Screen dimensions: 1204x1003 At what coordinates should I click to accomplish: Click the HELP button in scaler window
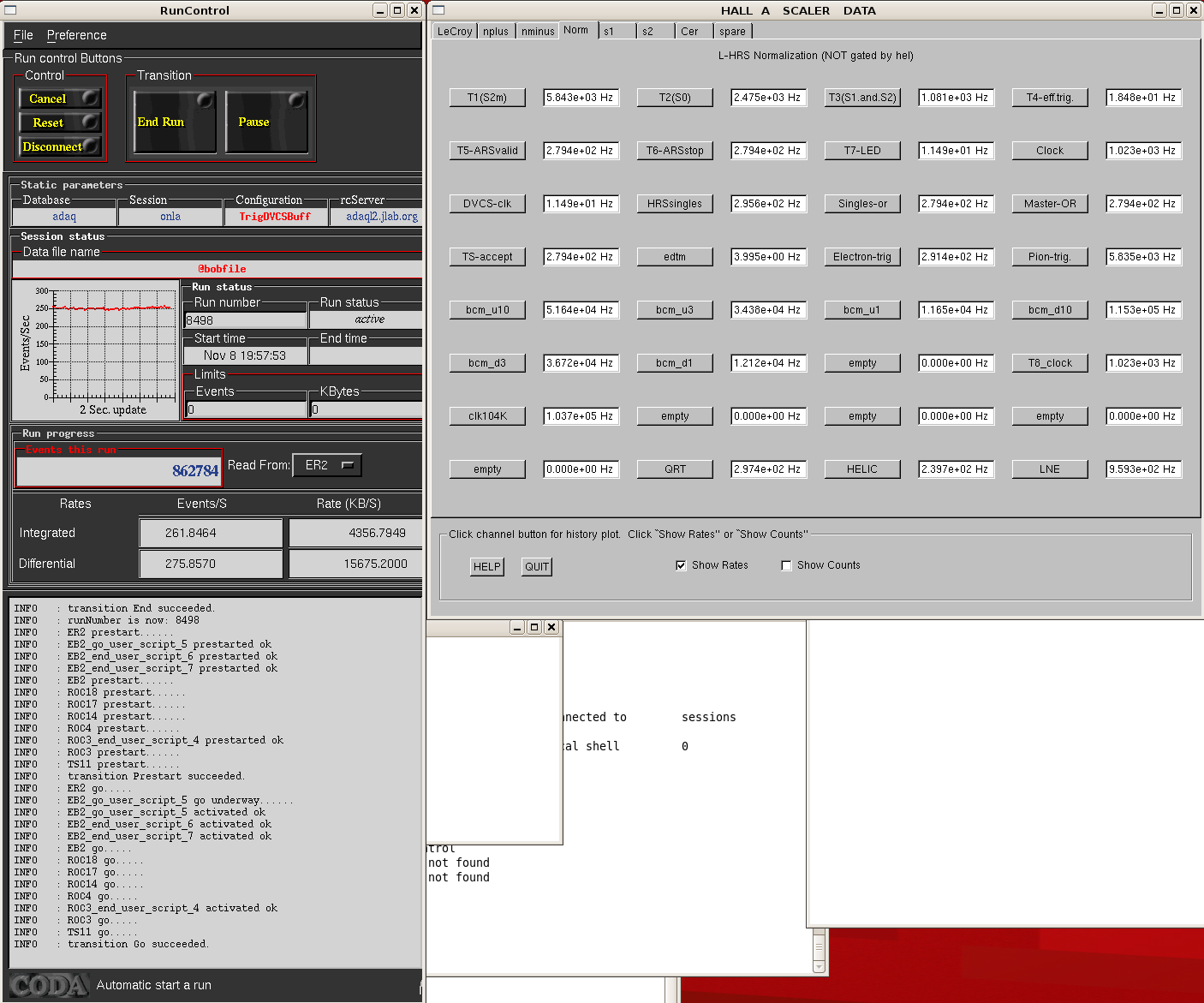[x=487, y=566]
